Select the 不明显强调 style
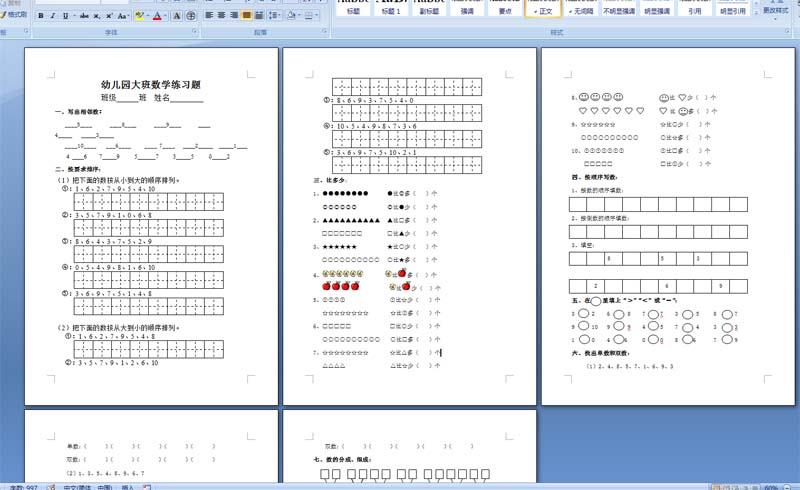Viewport: 800px width, 490px height. pos(619,8)
